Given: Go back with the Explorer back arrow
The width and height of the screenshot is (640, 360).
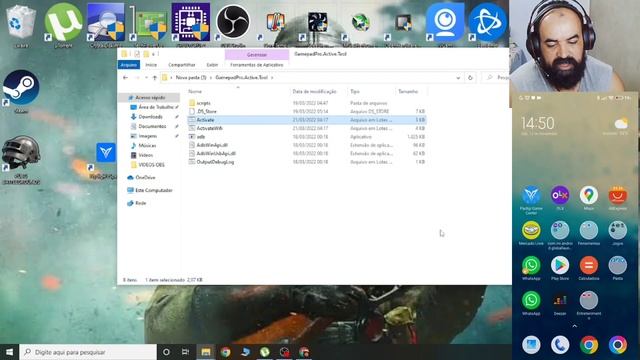Looking at the screenshot, I should point(125,78).
